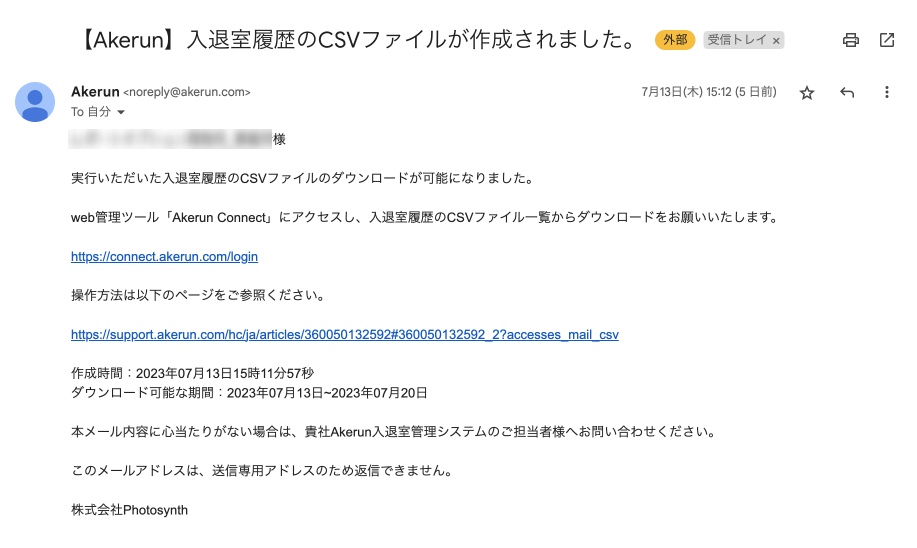Open the email in a new window
917x548 pixels.
(887, 40)
